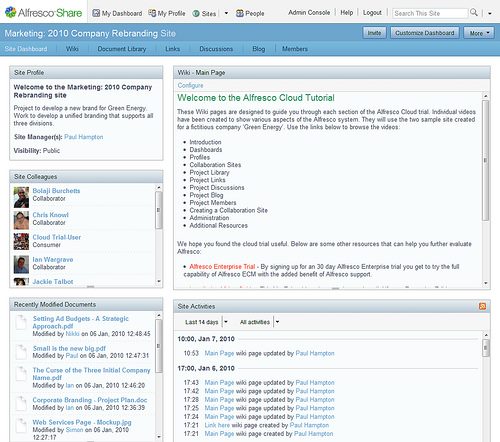
Task: Click file icon for Setting Ad Budgets pdf
Action: point(22,322)
